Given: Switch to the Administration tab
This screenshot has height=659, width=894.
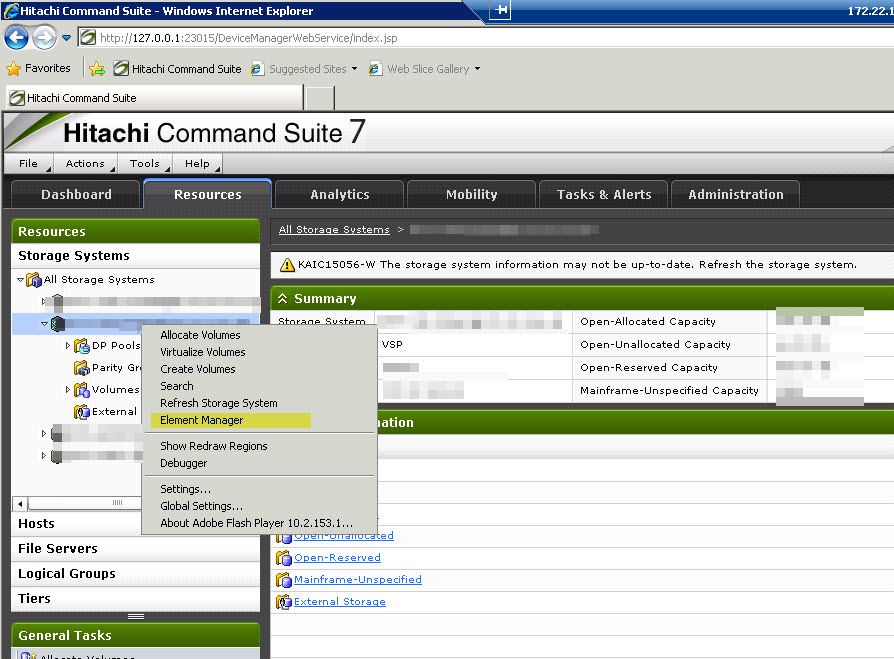Looking at the screenshot, I should (x=735, y=194).
